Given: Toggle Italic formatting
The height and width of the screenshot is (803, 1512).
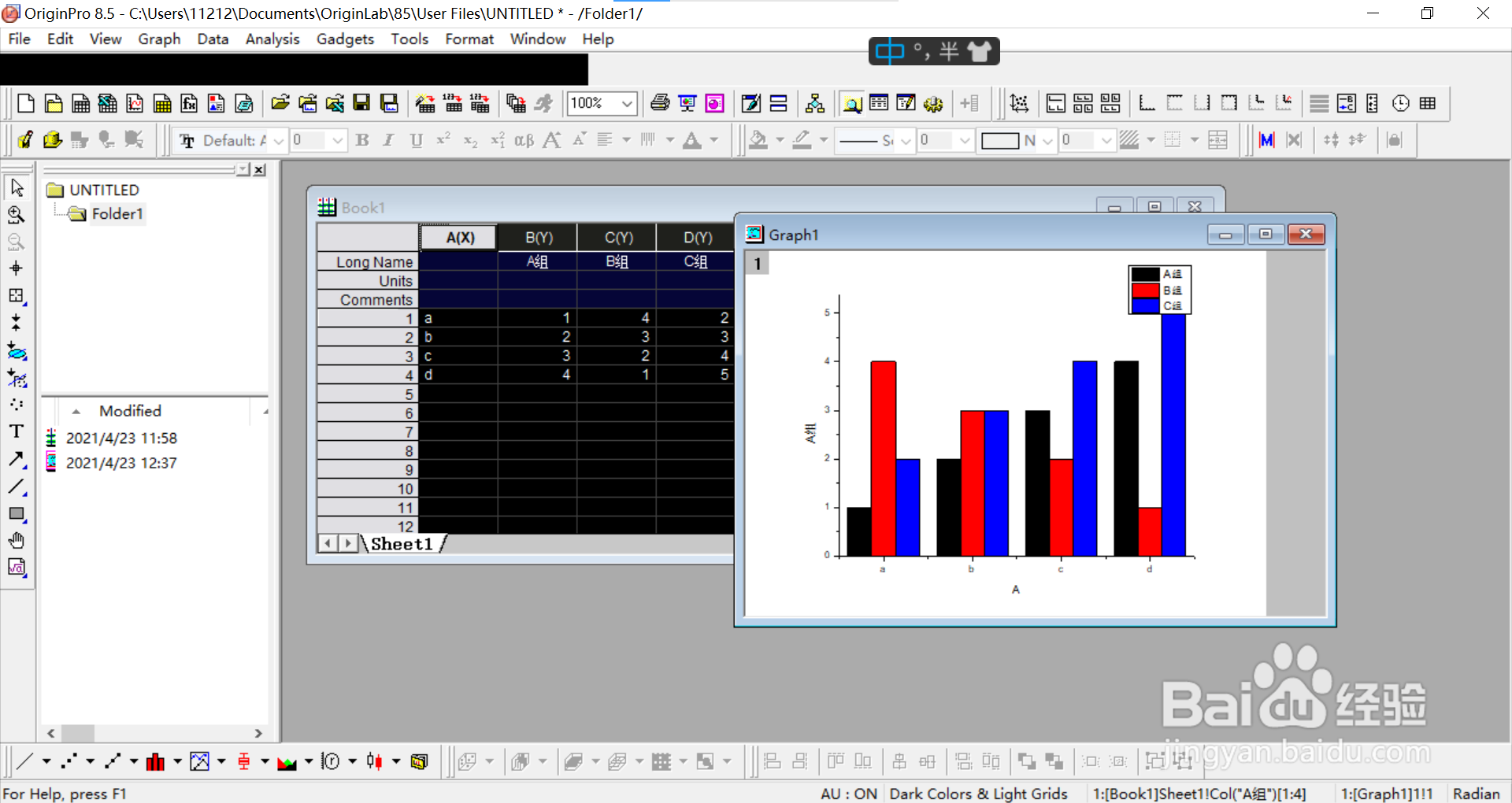Looking at the screenshot, I should coord(389,140).
